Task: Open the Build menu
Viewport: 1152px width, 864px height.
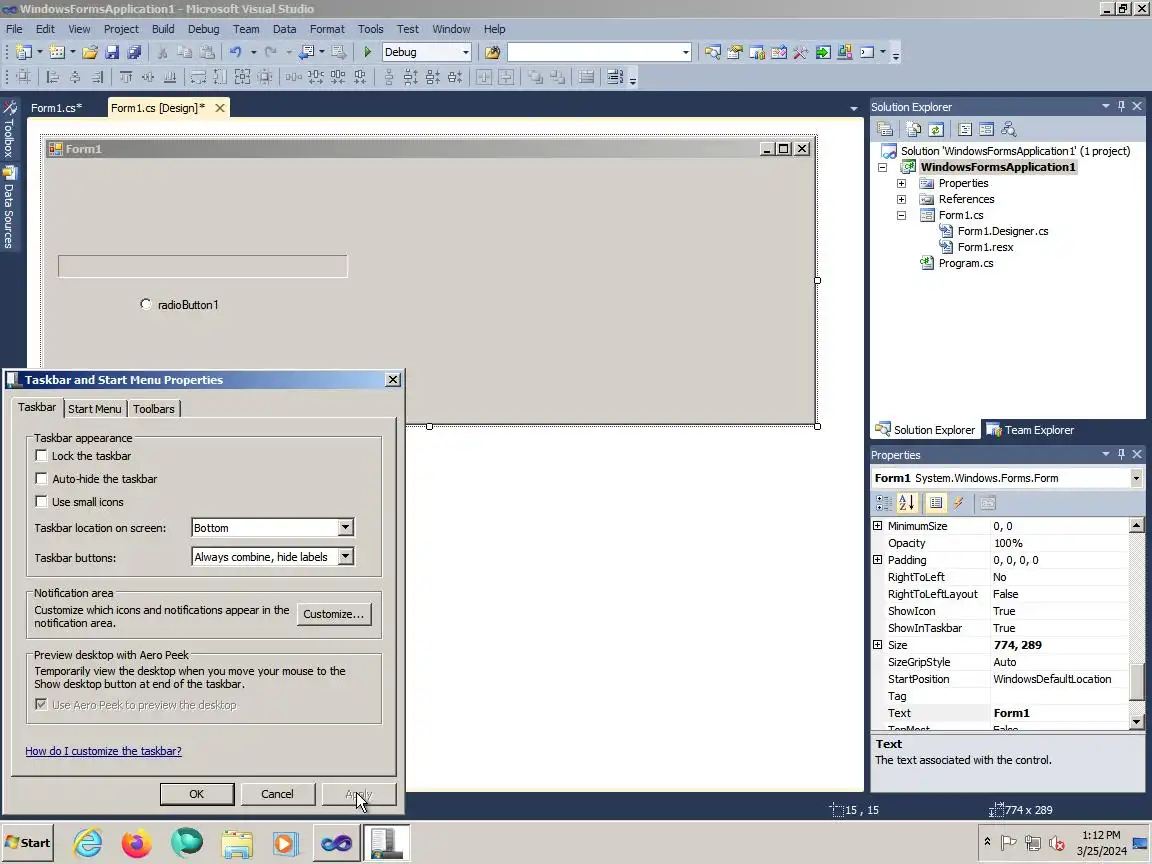Action: (x=163, y=29)
